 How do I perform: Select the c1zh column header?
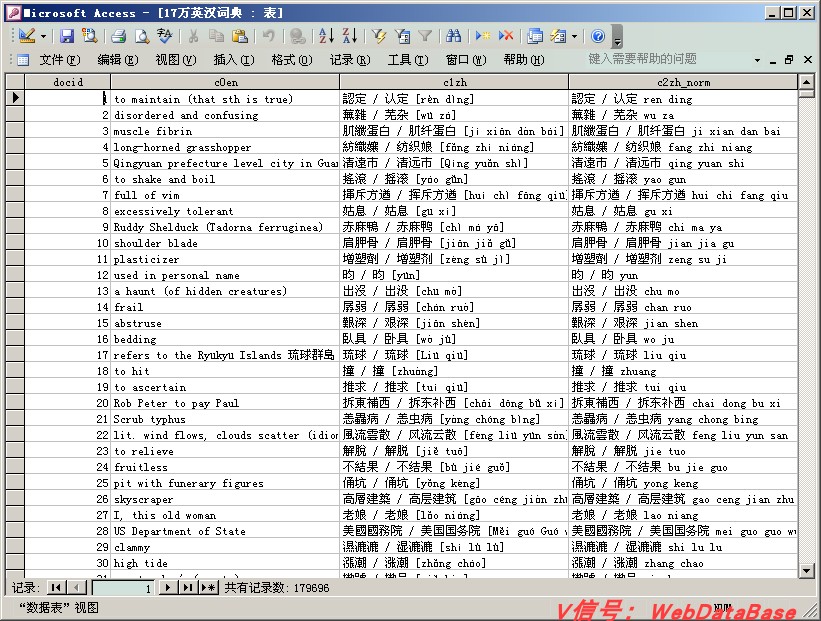pos(454,82)
